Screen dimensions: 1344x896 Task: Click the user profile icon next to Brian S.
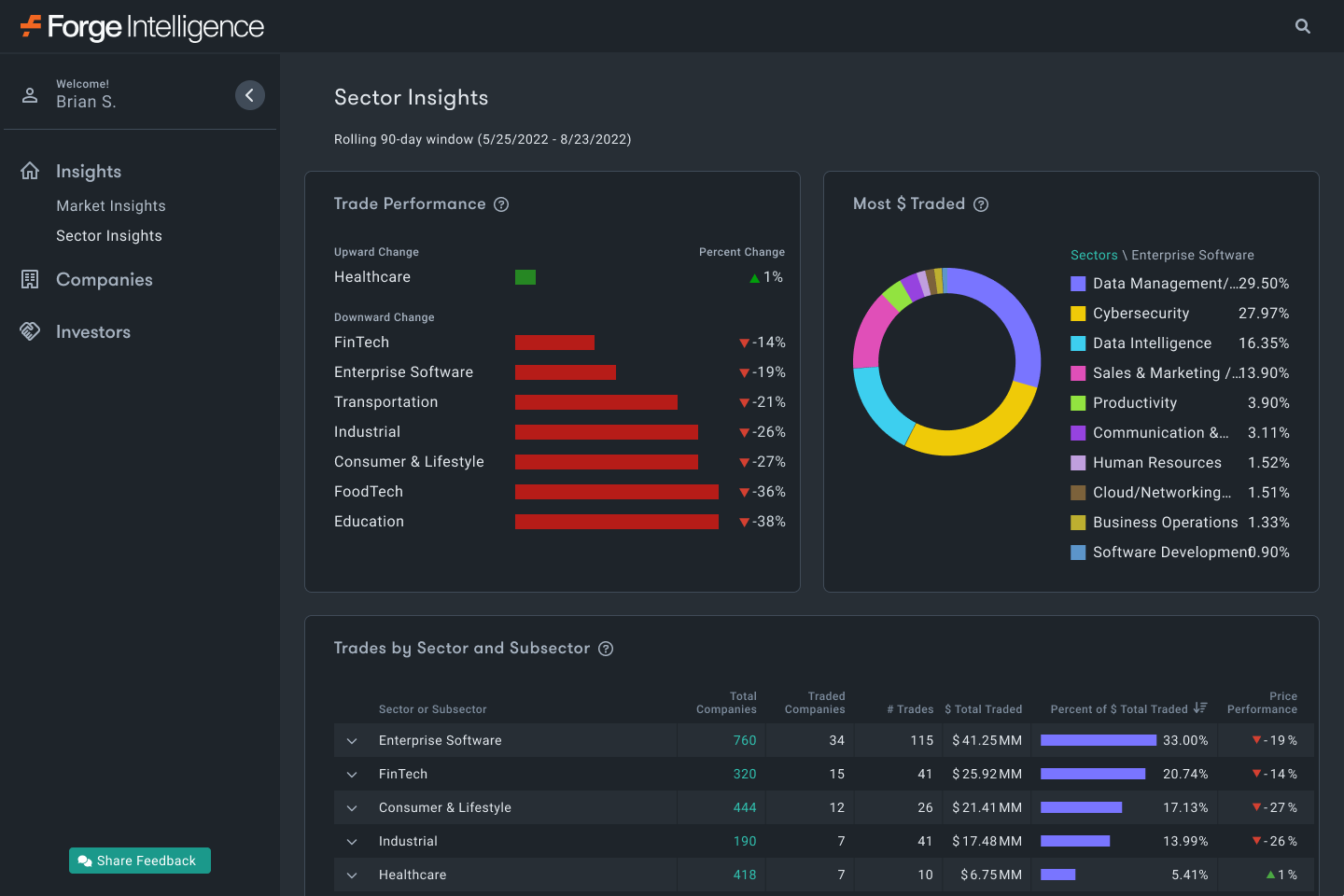pyautogui.click(x=31, y=94)
